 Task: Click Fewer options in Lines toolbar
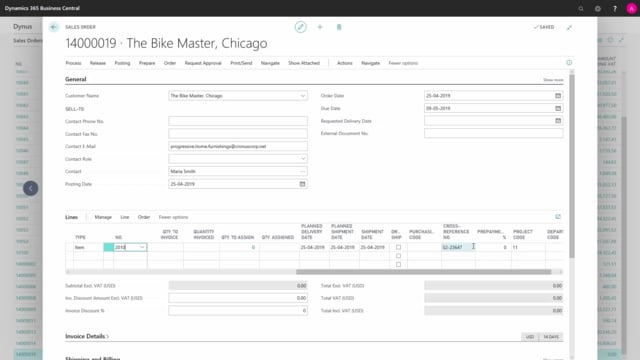click(x=173, y=217)
